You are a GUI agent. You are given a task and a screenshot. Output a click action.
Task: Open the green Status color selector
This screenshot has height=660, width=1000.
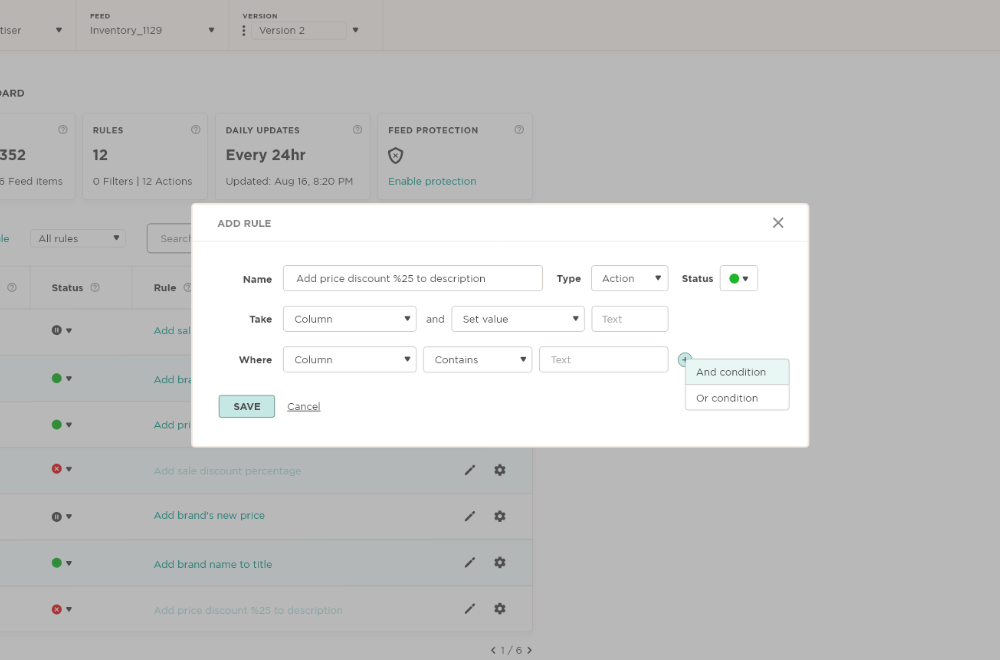click(738, 279)
